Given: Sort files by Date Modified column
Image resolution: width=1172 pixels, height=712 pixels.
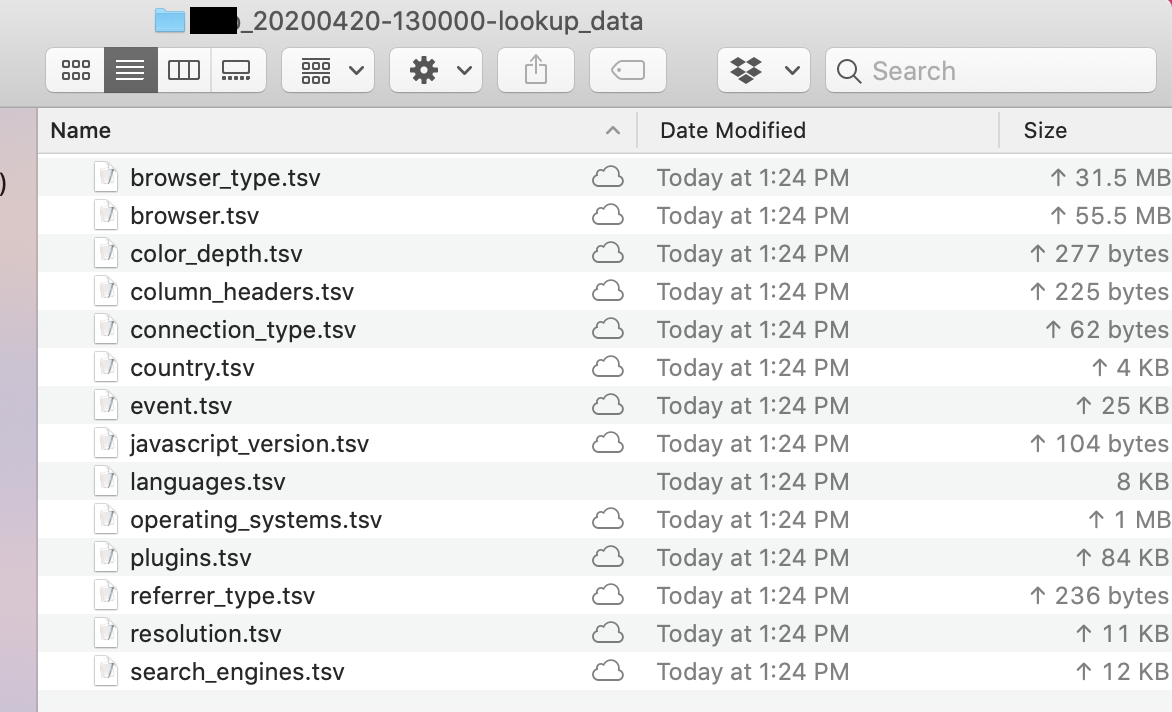Looking at the screenshot, I should (733, 130).
